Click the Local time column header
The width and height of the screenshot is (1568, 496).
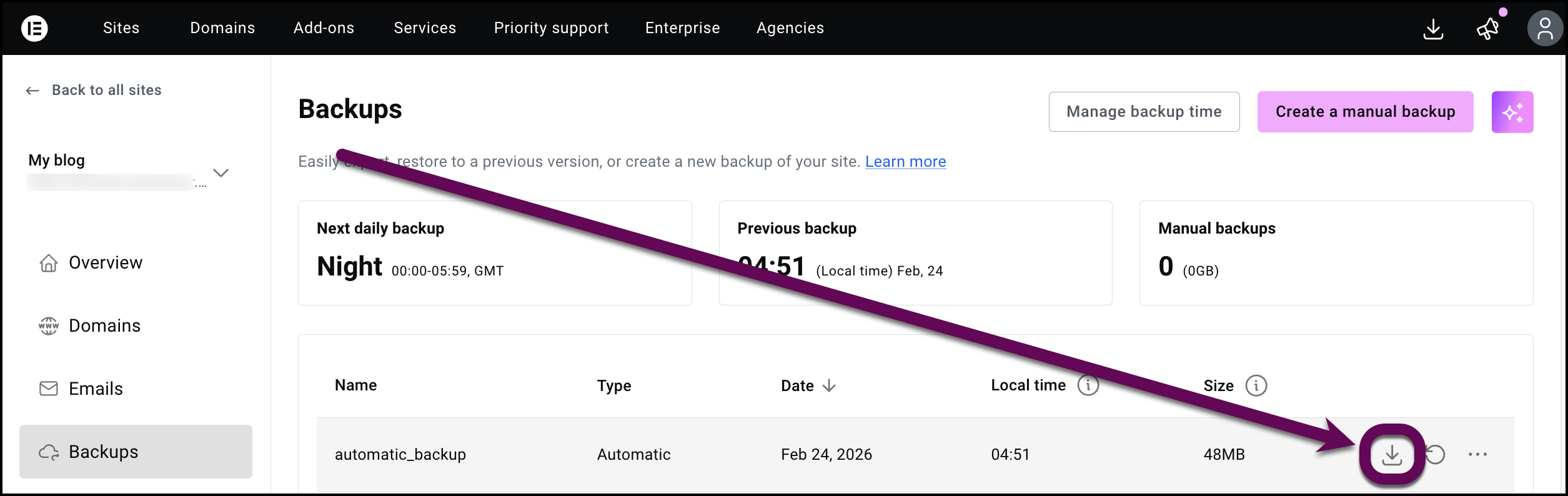[x=1028, y=385]
